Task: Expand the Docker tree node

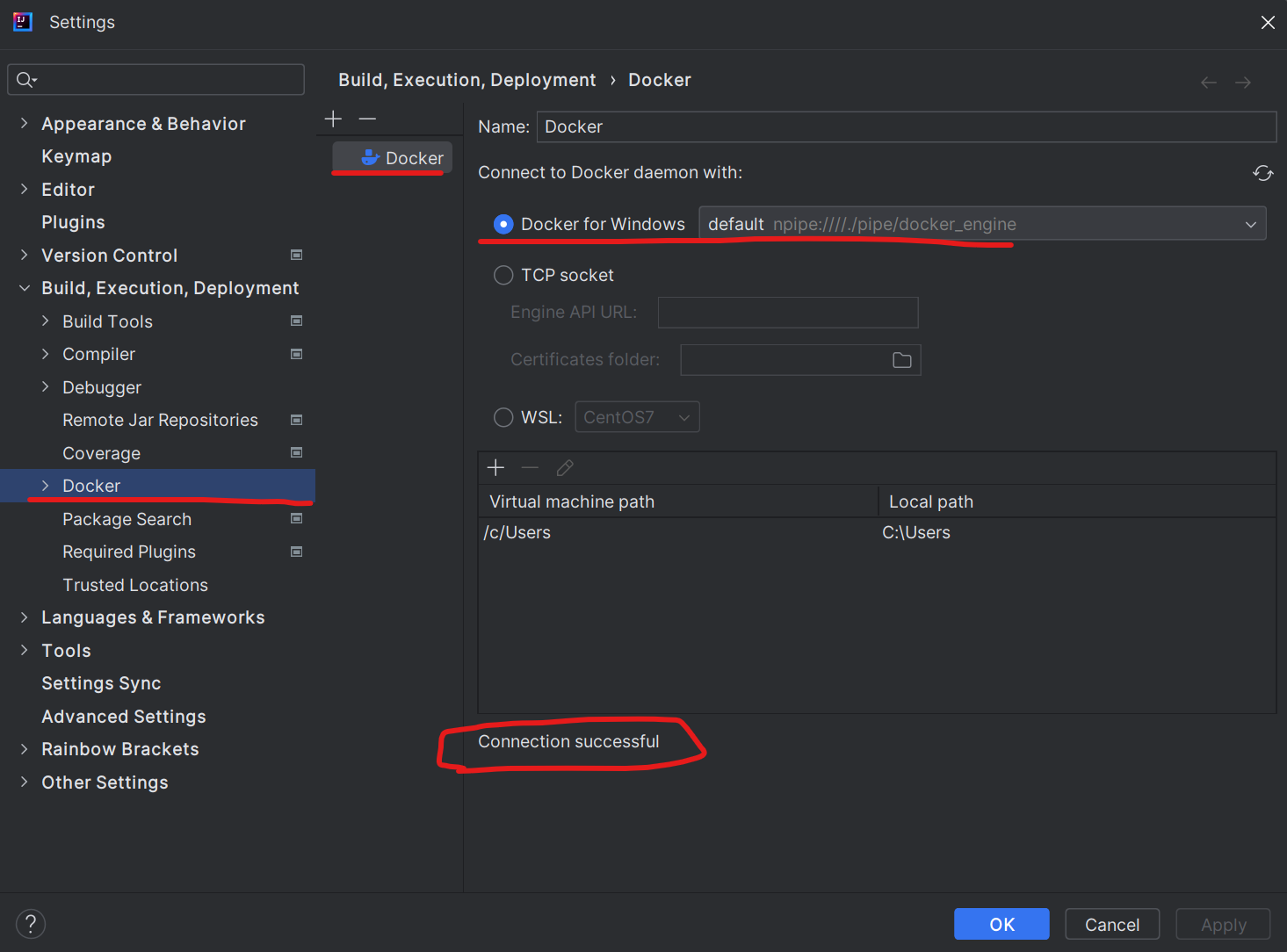Action: pyautogui.click(x=45, y=486)
